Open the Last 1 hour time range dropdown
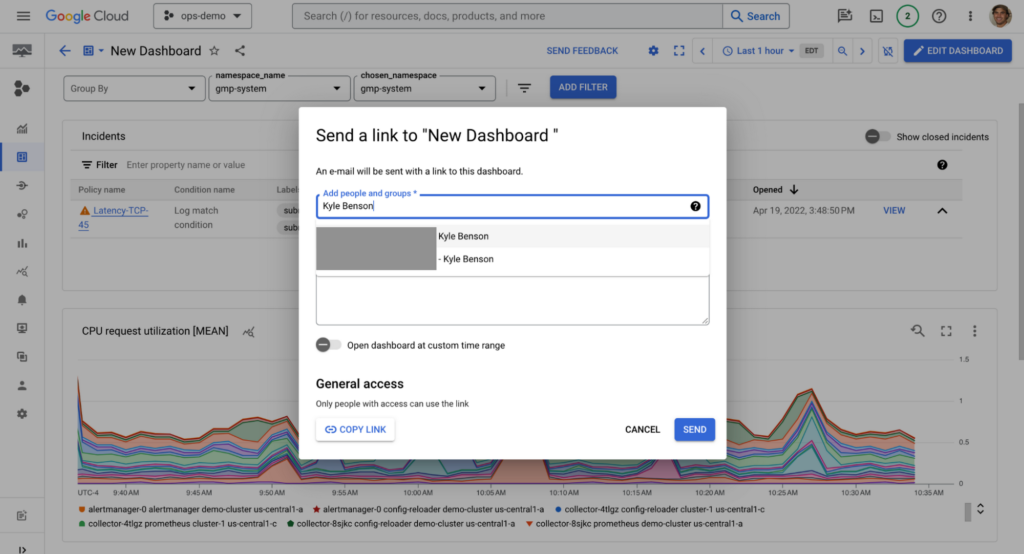This screenshot has height=554, width=1024. click(x=758, y=50)
